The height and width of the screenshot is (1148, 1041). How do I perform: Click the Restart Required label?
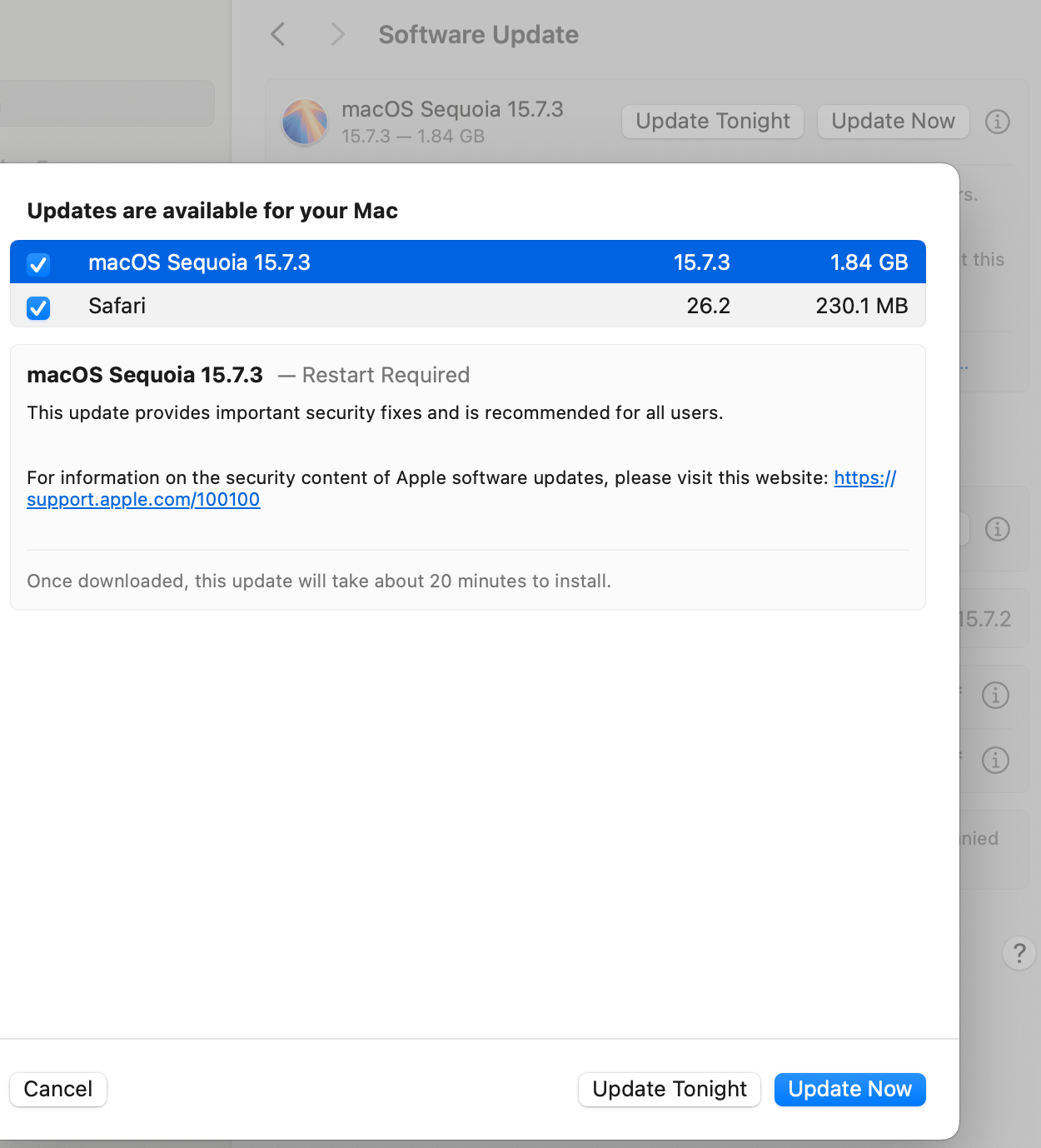coord(386,375)
